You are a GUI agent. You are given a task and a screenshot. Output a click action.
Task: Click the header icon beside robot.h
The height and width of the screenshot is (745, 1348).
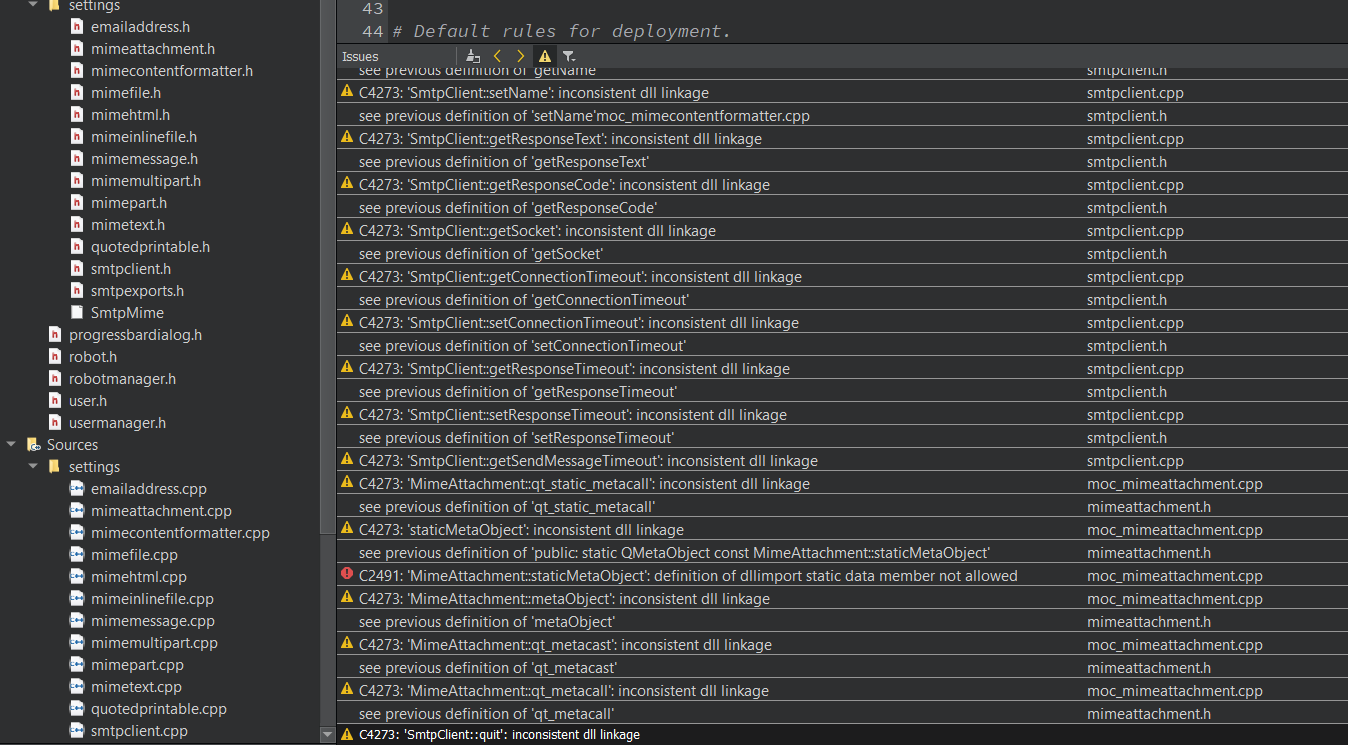55,357
